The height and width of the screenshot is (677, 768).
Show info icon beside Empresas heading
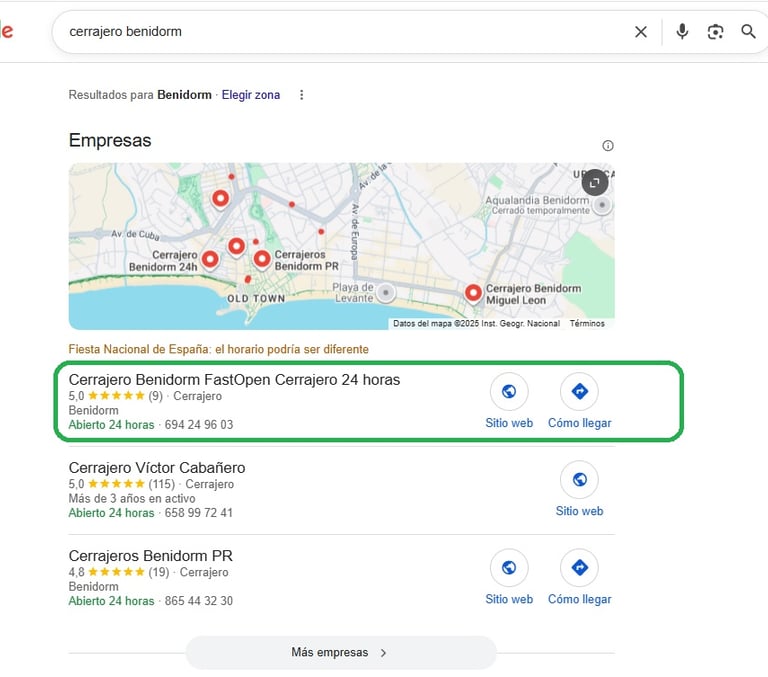coord(608,145)
